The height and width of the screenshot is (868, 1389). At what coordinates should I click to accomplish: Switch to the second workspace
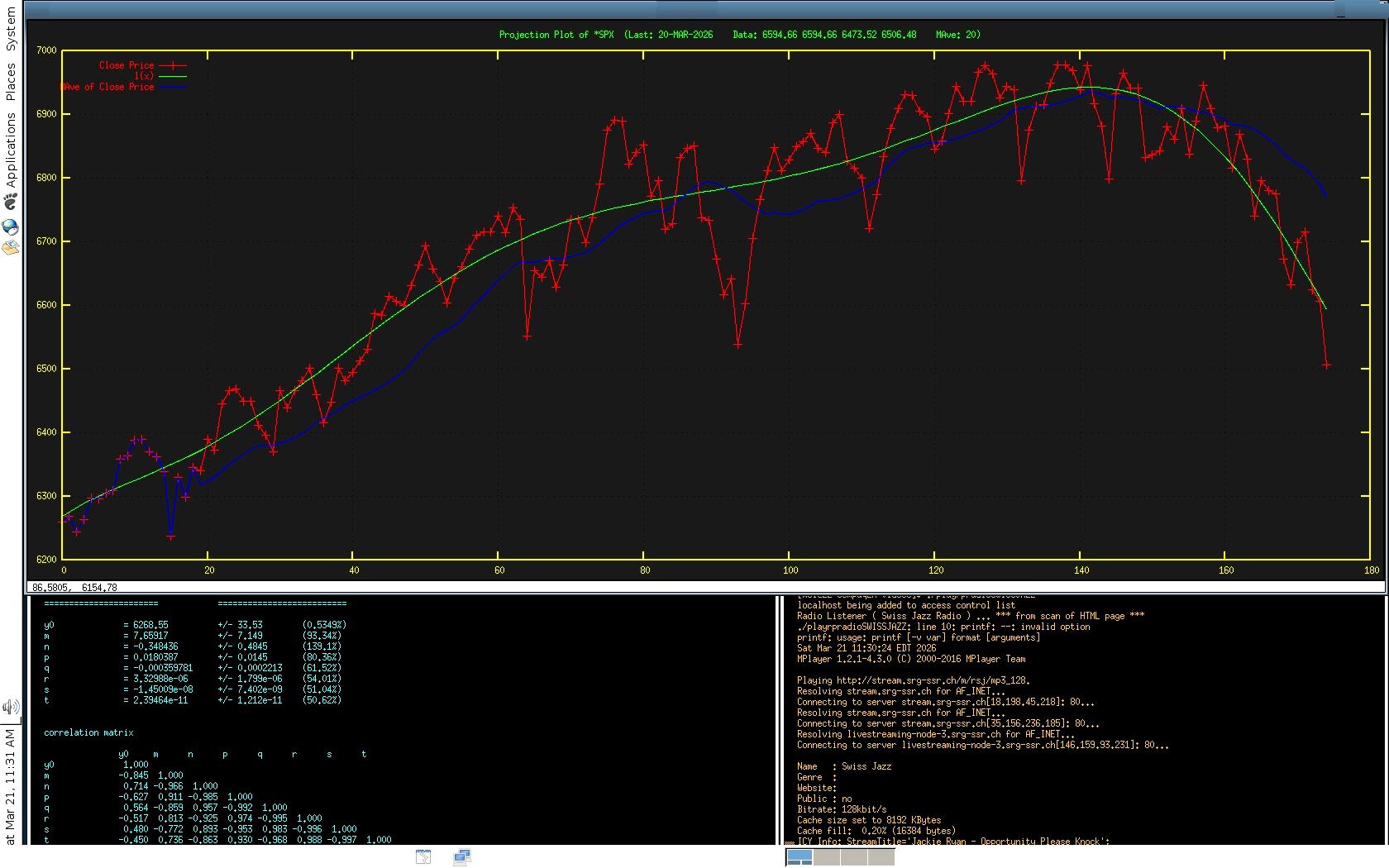pyautogui.click(x=827, y=857)
